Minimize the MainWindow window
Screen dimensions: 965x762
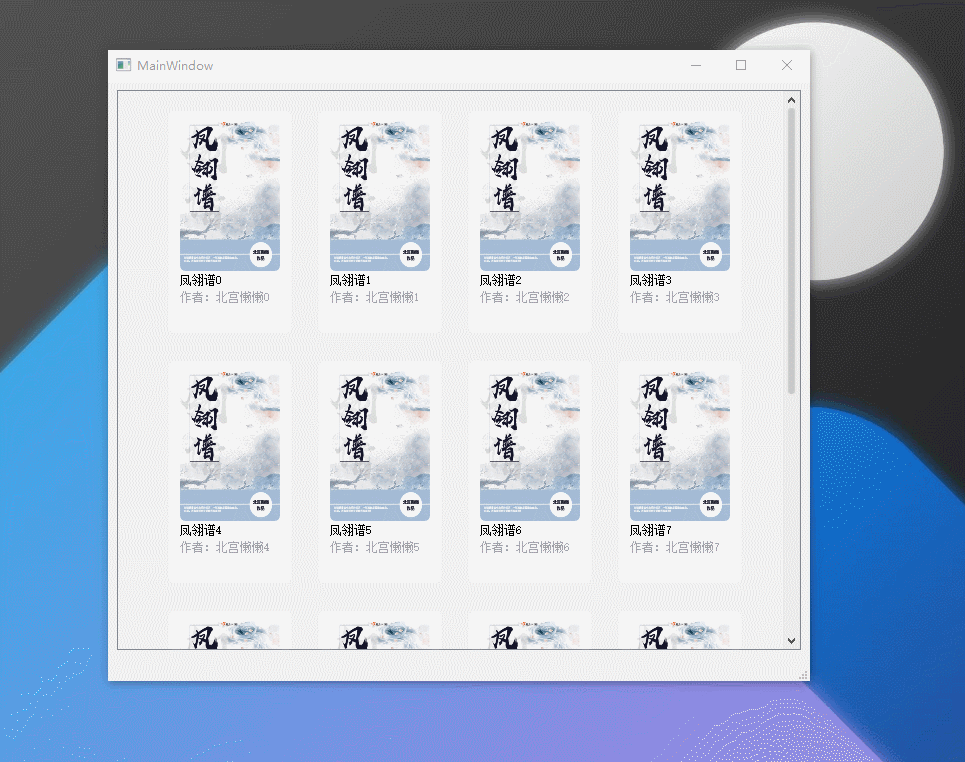point(696,65)
